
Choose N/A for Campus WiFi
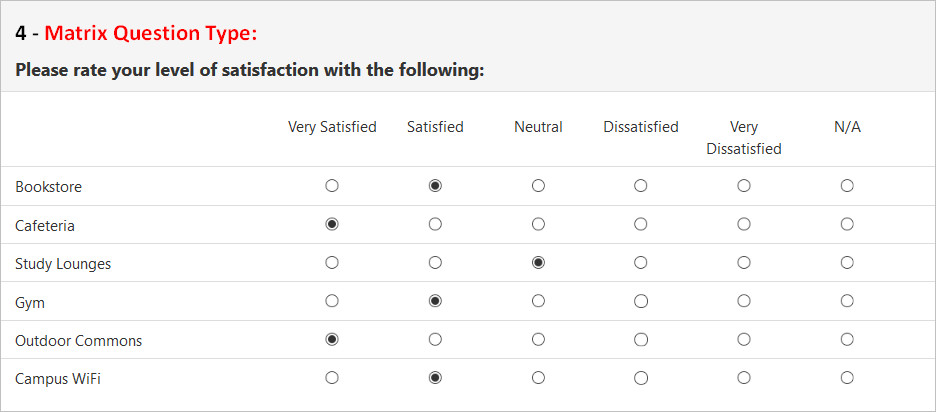pyautogui.click(x=846, y=377)
